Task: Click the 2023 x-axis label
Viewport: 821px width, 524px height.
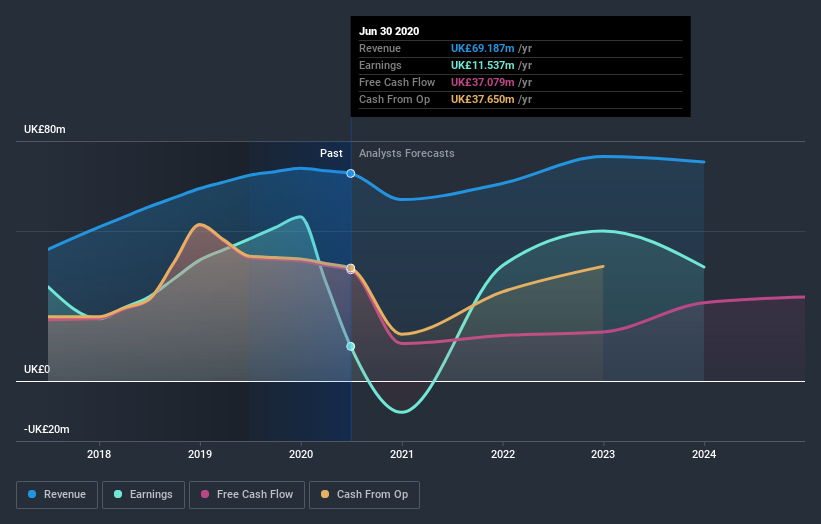Action: pyautogui.click(x=603, y=454)
